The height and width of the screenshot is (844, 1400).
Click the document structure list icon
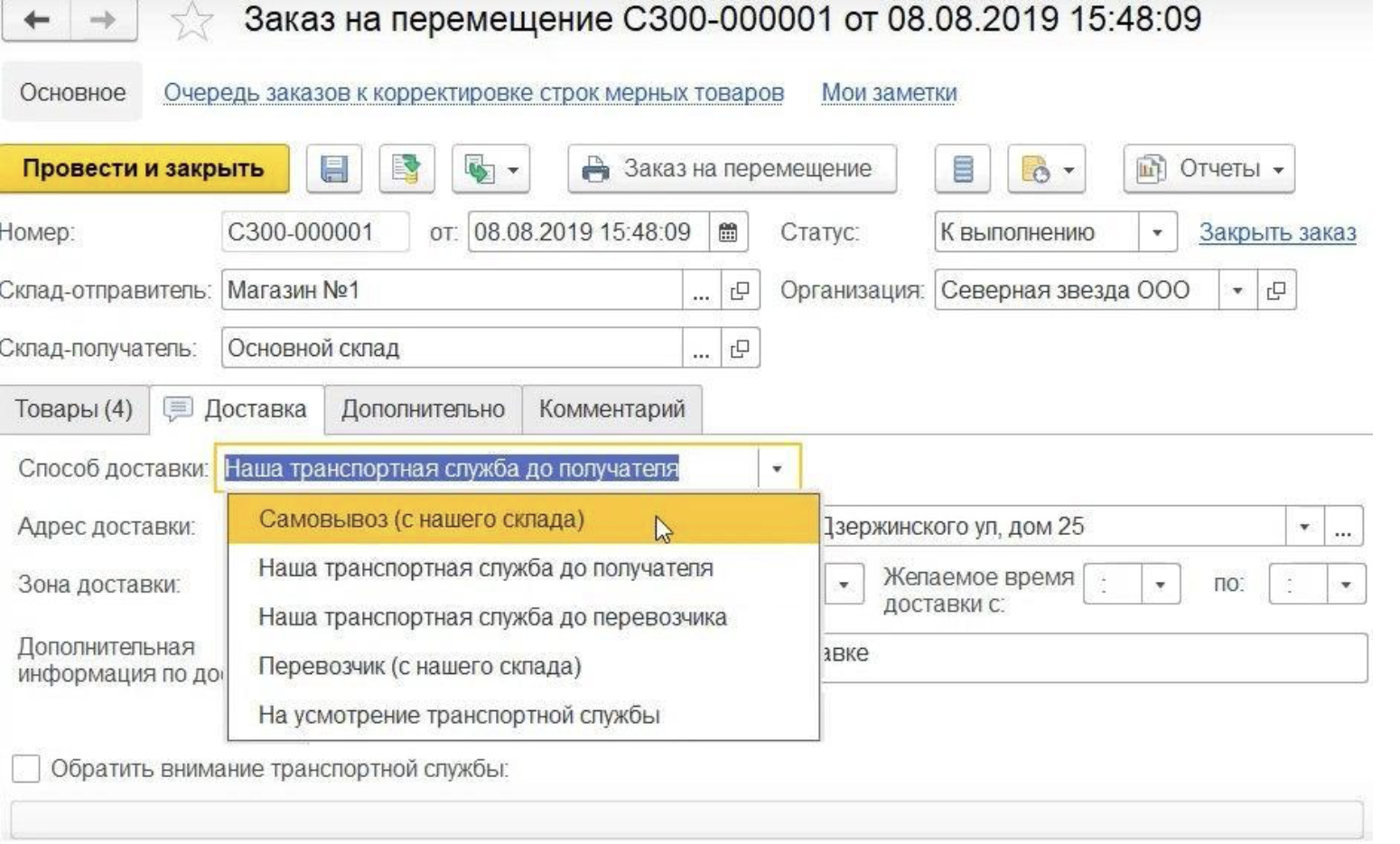[963, 169]
